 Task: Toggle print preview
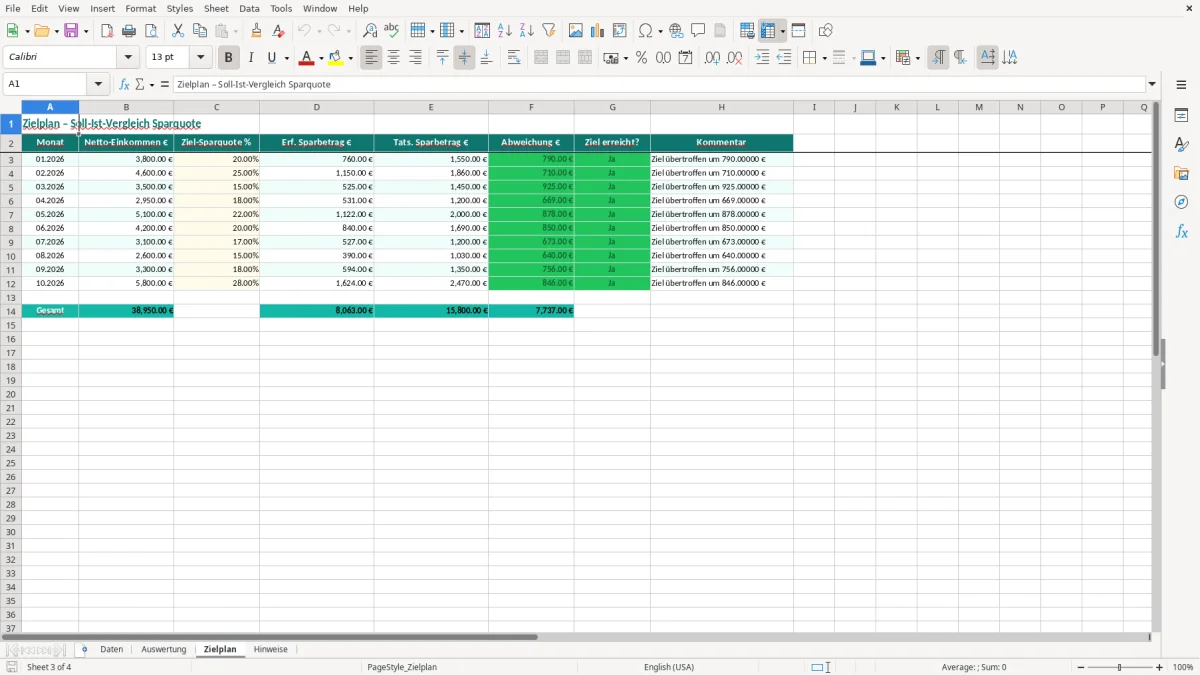(151, 31)
